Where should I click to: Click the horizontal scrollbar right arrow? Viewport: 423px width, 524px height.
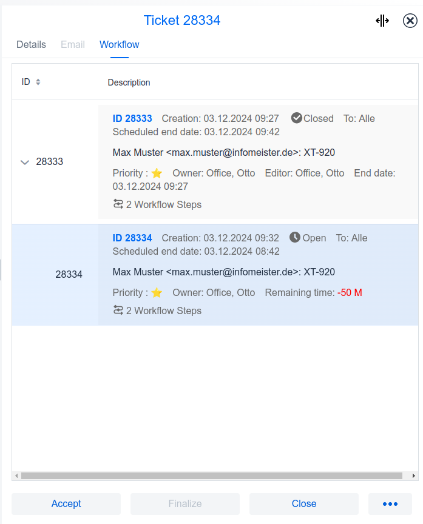pyautogui.click(x=414, y=476)
